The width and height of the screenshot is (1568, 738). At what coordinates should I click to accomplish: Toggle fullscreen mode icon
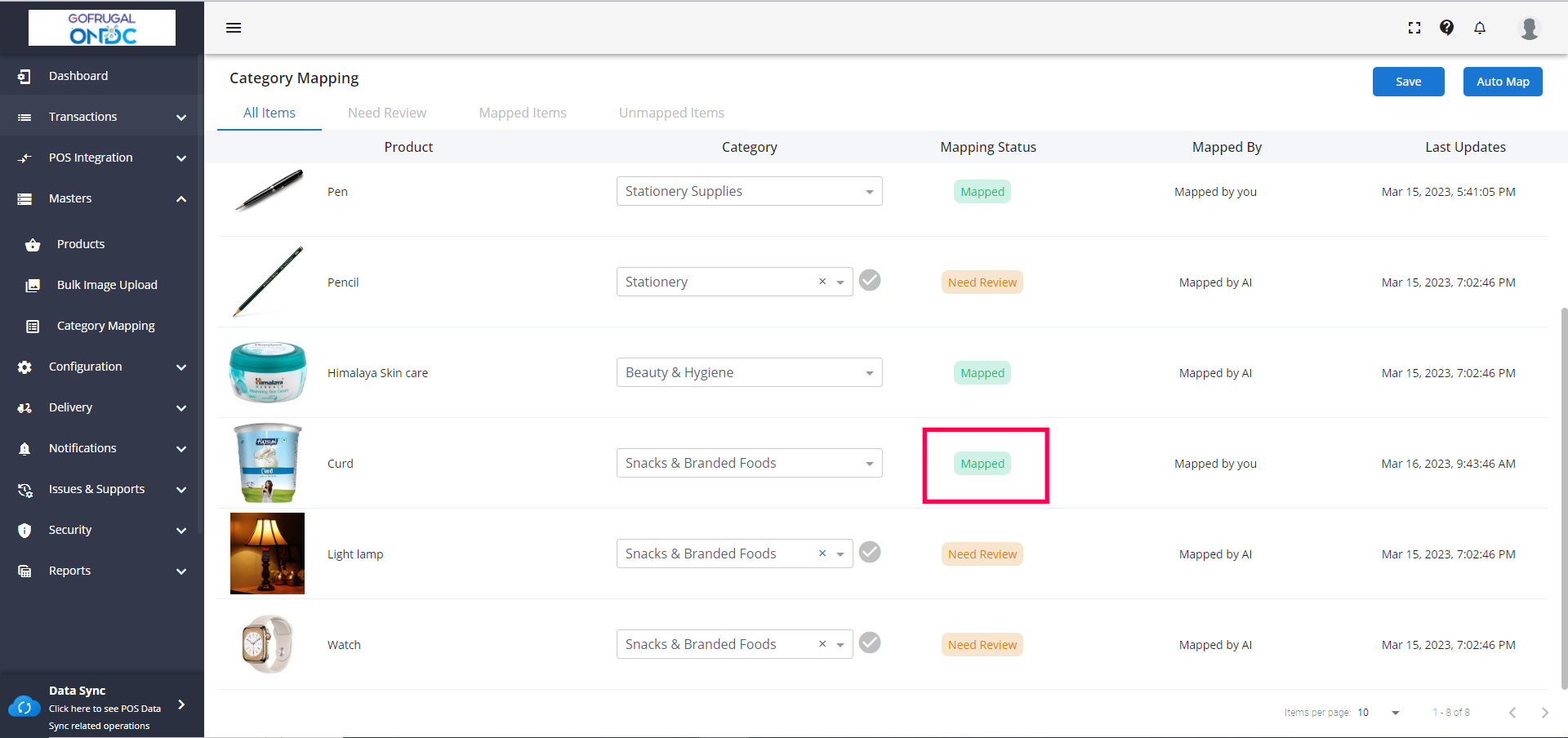point(1414,28)
